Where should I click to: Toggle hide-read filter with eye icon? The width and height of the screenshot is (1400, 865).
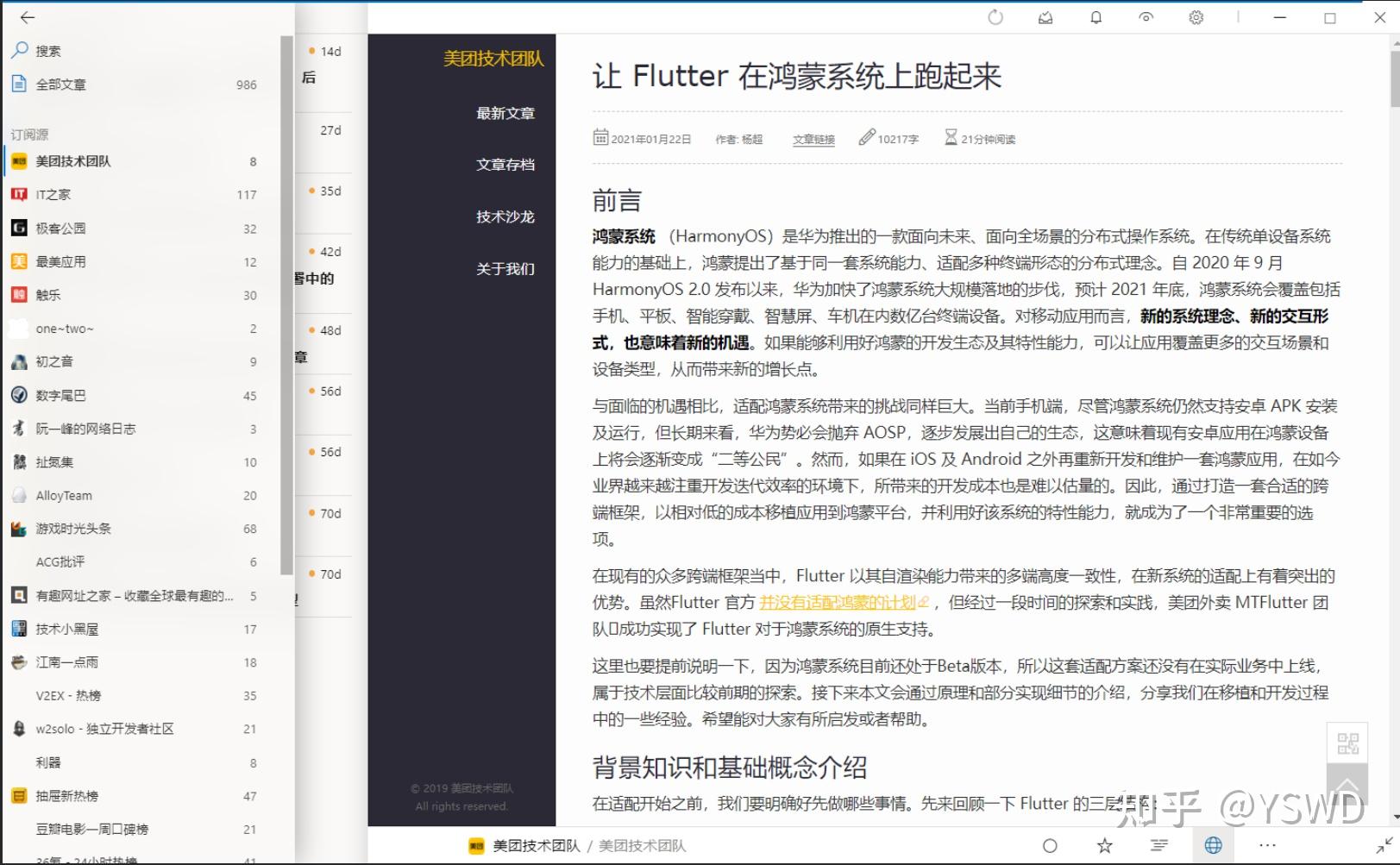pyautogui.click(x=1146, y=16)
